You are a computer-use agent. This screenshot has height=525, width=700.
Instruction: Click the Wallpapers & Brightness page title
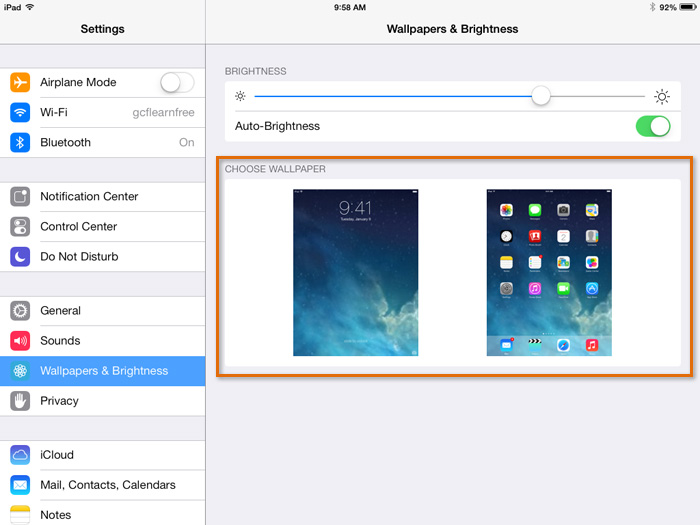452,29
